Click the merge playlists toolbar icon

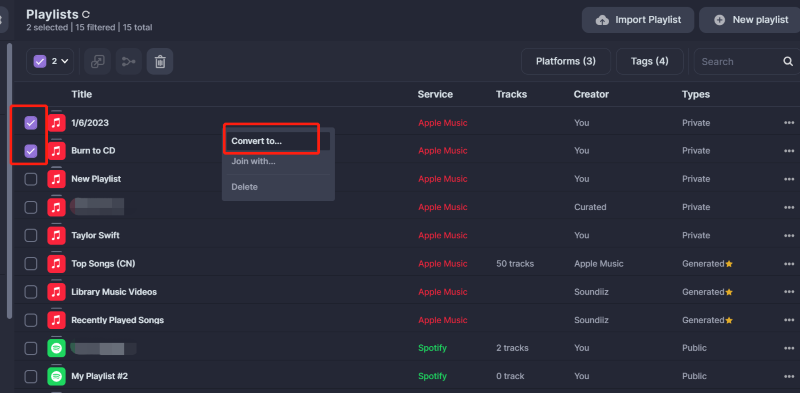(129, 62)
